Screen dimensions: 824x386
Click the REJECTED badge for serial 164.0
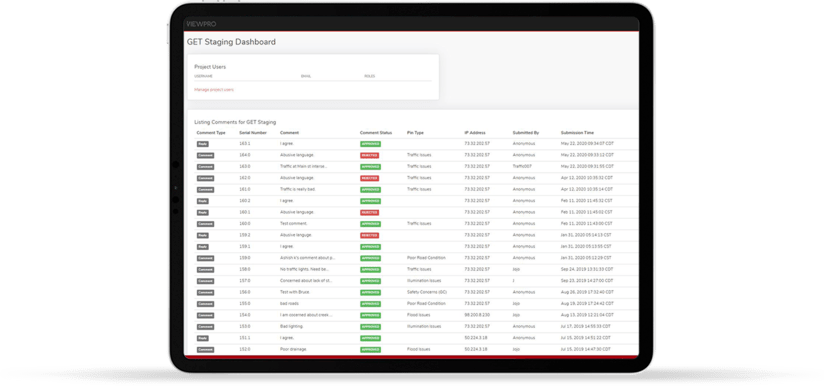(369, 155)
